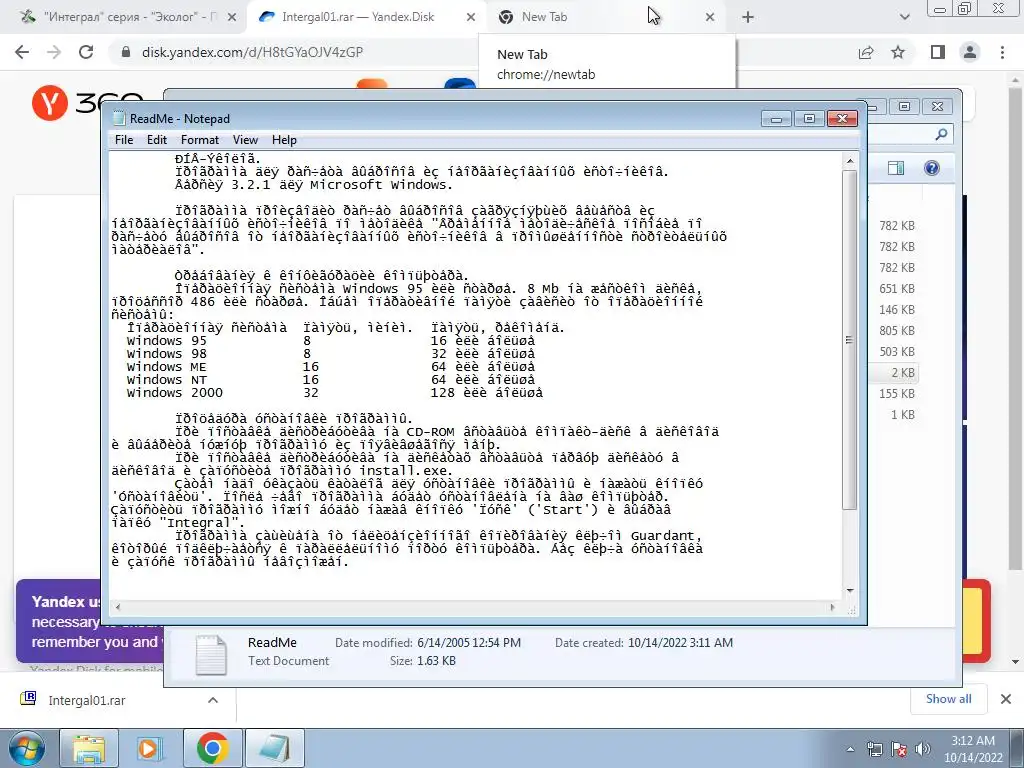Open the Edit menu in Notepad

coord(157,140)
